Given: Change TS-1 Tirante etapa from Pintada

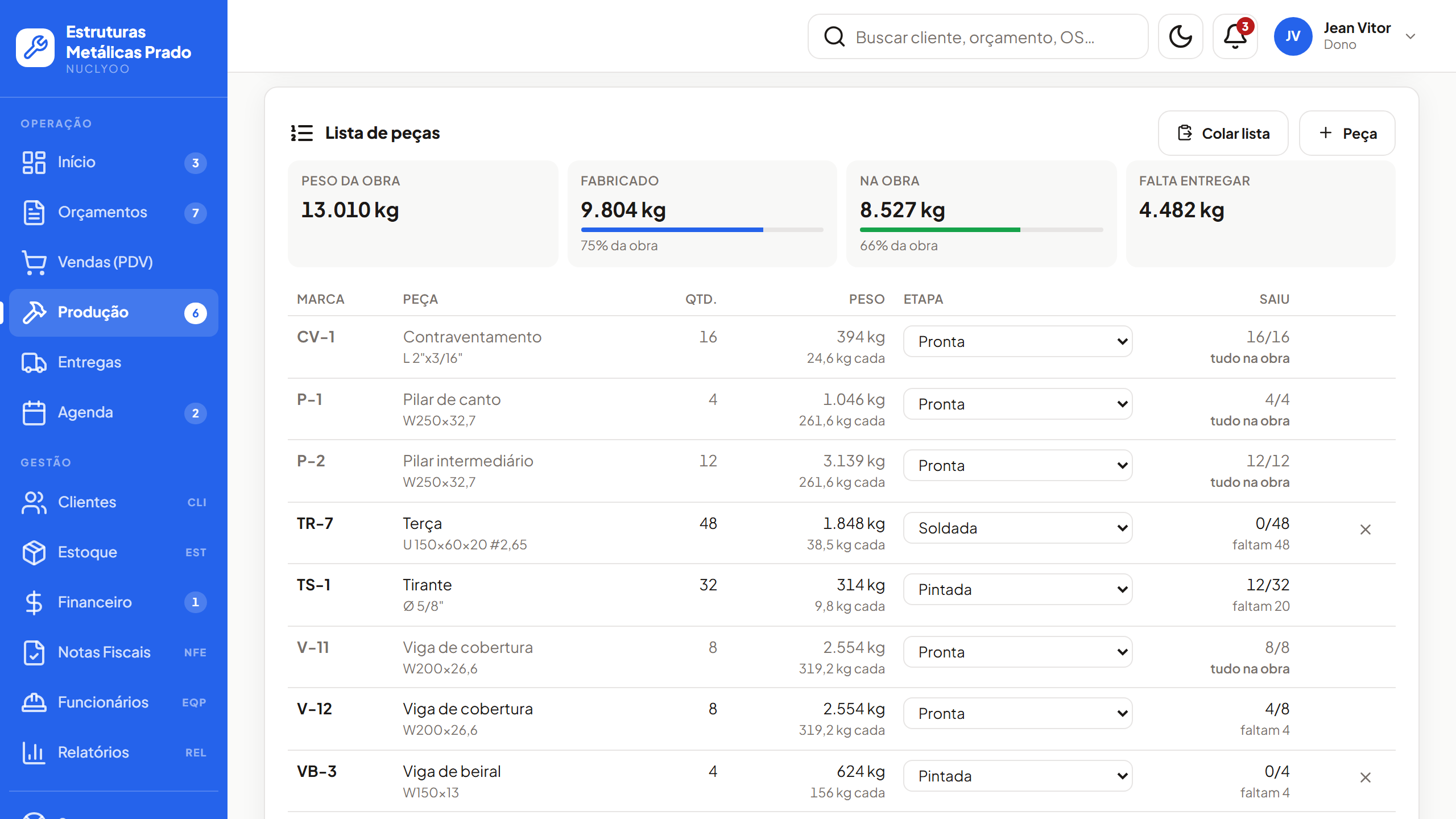Looking at the screenshot, I should [x=1017, y=589].
